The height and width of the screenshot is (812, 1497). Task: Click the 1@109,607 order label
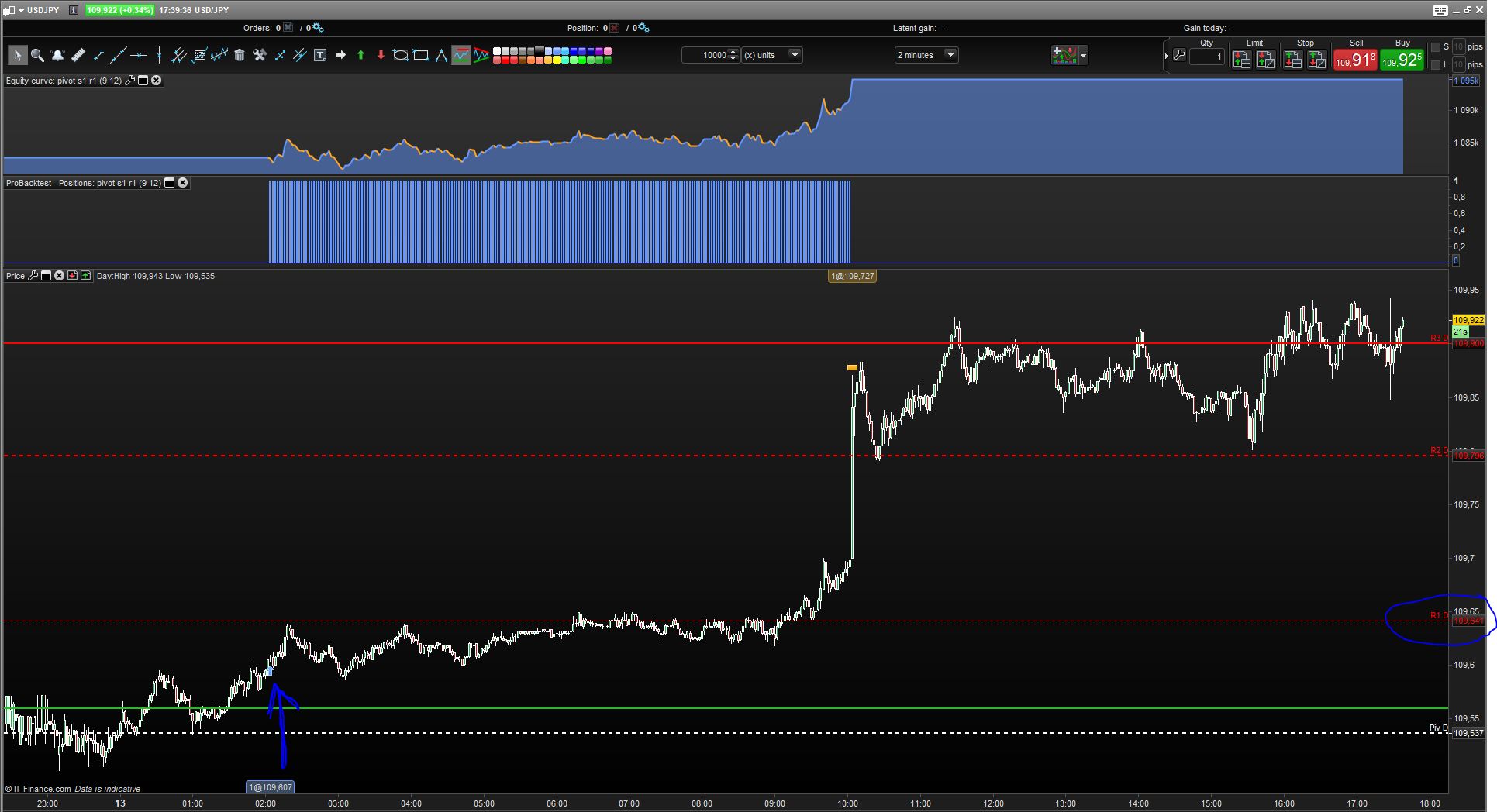click(x=271, y=787)
